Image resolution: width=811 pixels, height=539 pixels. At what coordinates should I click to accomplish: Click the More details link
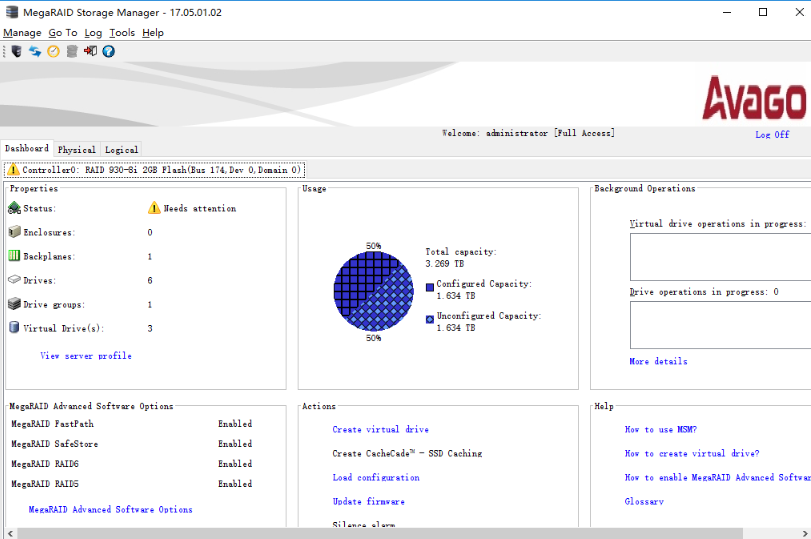click(658, 361)
